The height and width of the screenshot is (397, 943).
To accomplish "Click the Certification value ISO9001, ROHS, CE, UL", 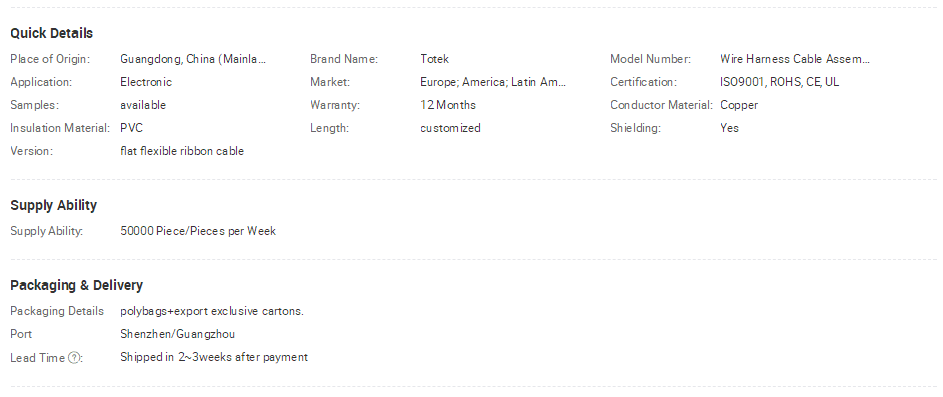I will [x=779, y=82].
